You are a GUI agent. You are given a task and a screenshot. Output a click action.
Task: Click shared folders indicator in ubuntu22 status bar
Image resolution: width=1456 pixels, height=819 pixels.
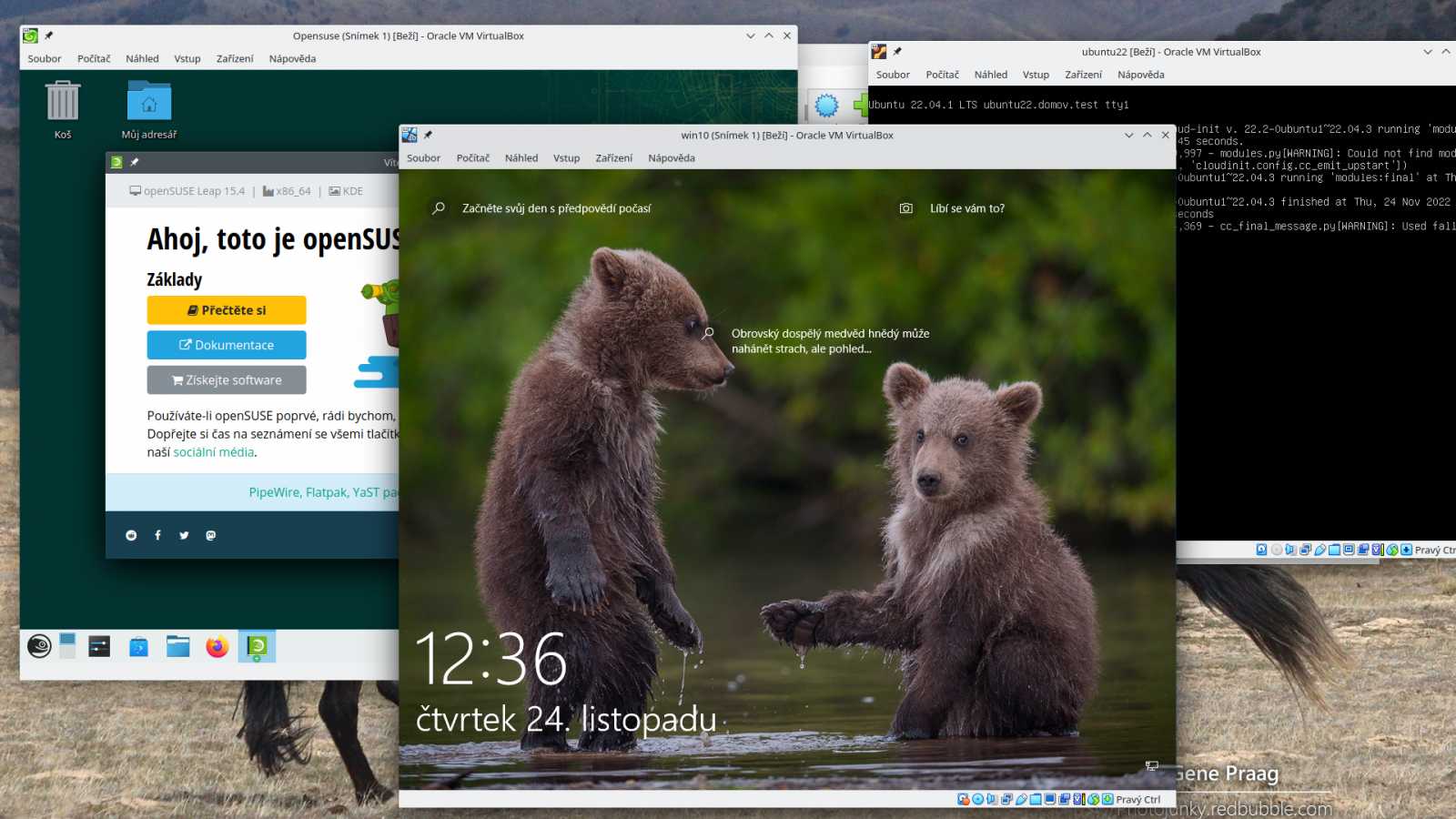point(1334,550)
